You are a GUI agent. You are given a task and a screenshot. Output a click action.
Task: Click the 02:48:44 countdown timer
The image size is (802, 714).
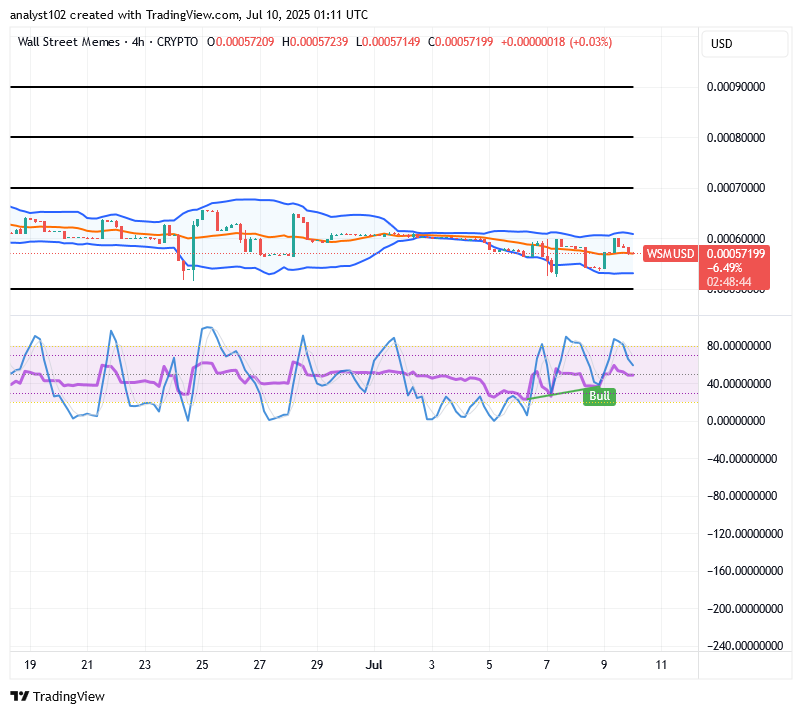point(729,282)
